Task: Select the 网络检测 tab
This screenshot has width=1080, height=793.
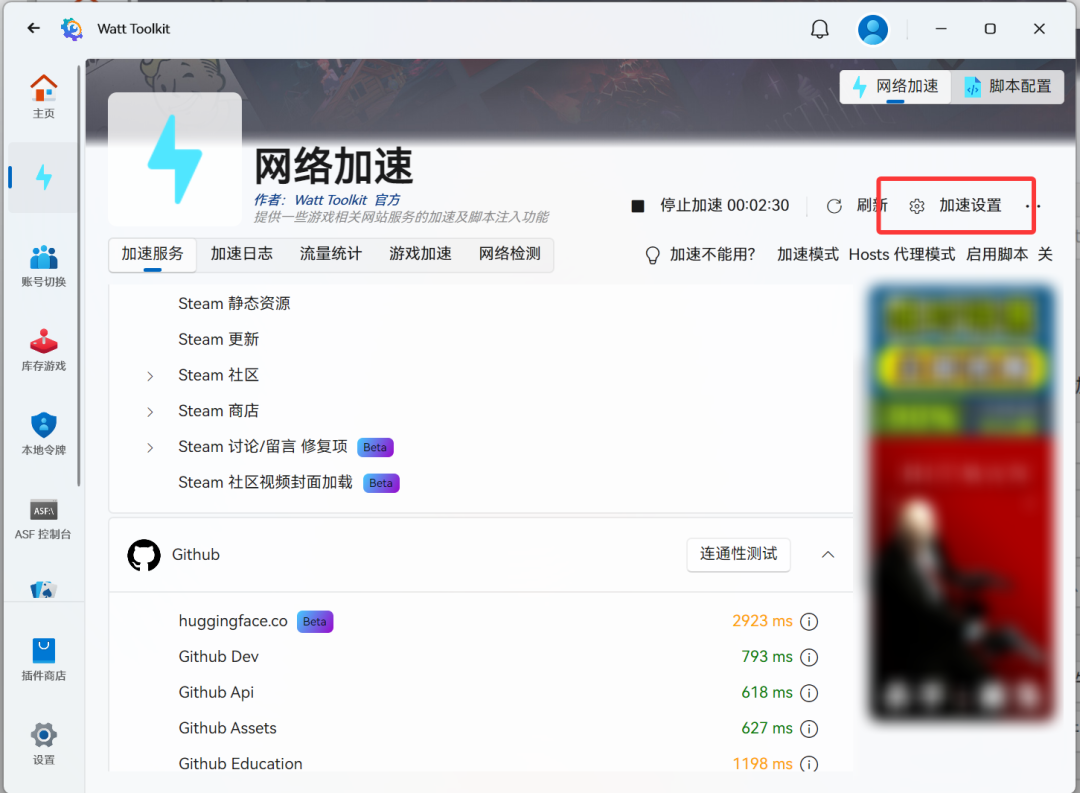Action: point(510,254)
